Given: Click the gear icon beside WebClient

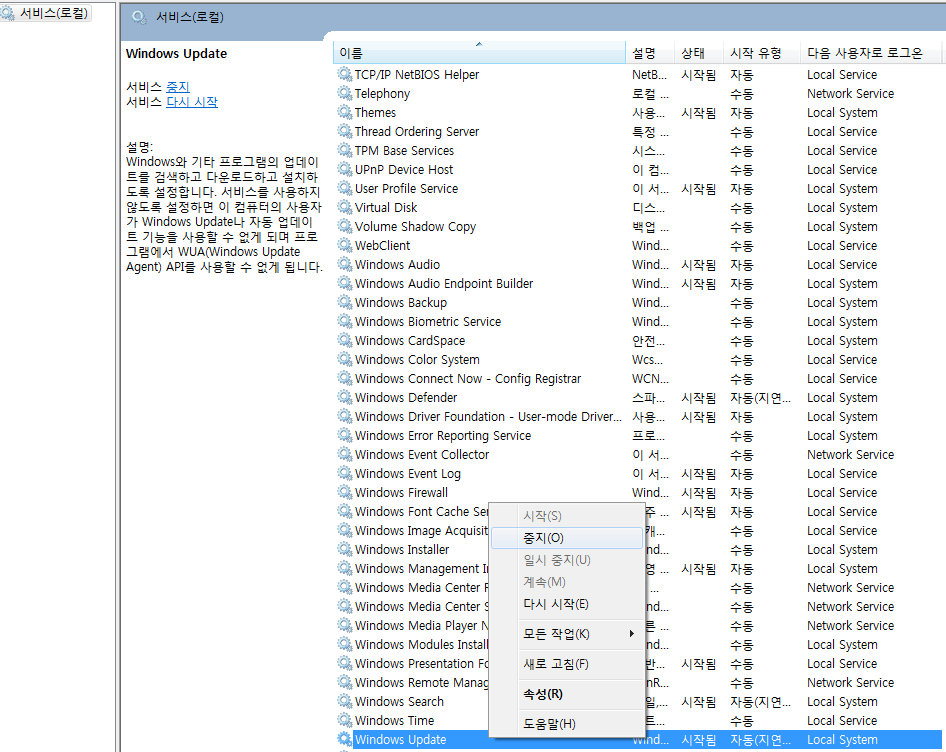Looking at the screenshot, I should [344, 246].
